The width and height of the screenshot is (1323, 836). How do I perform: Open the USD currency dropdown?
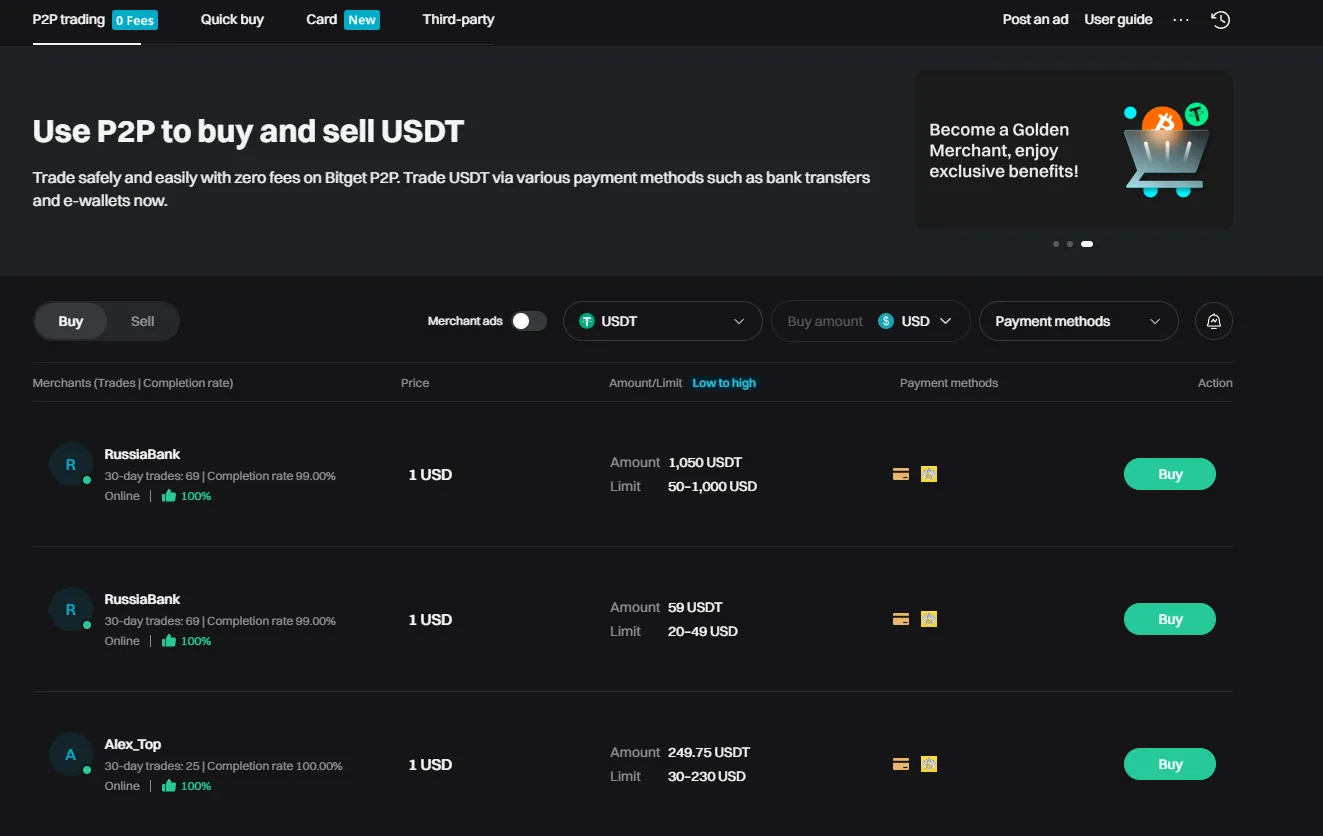tap(915, 321)
